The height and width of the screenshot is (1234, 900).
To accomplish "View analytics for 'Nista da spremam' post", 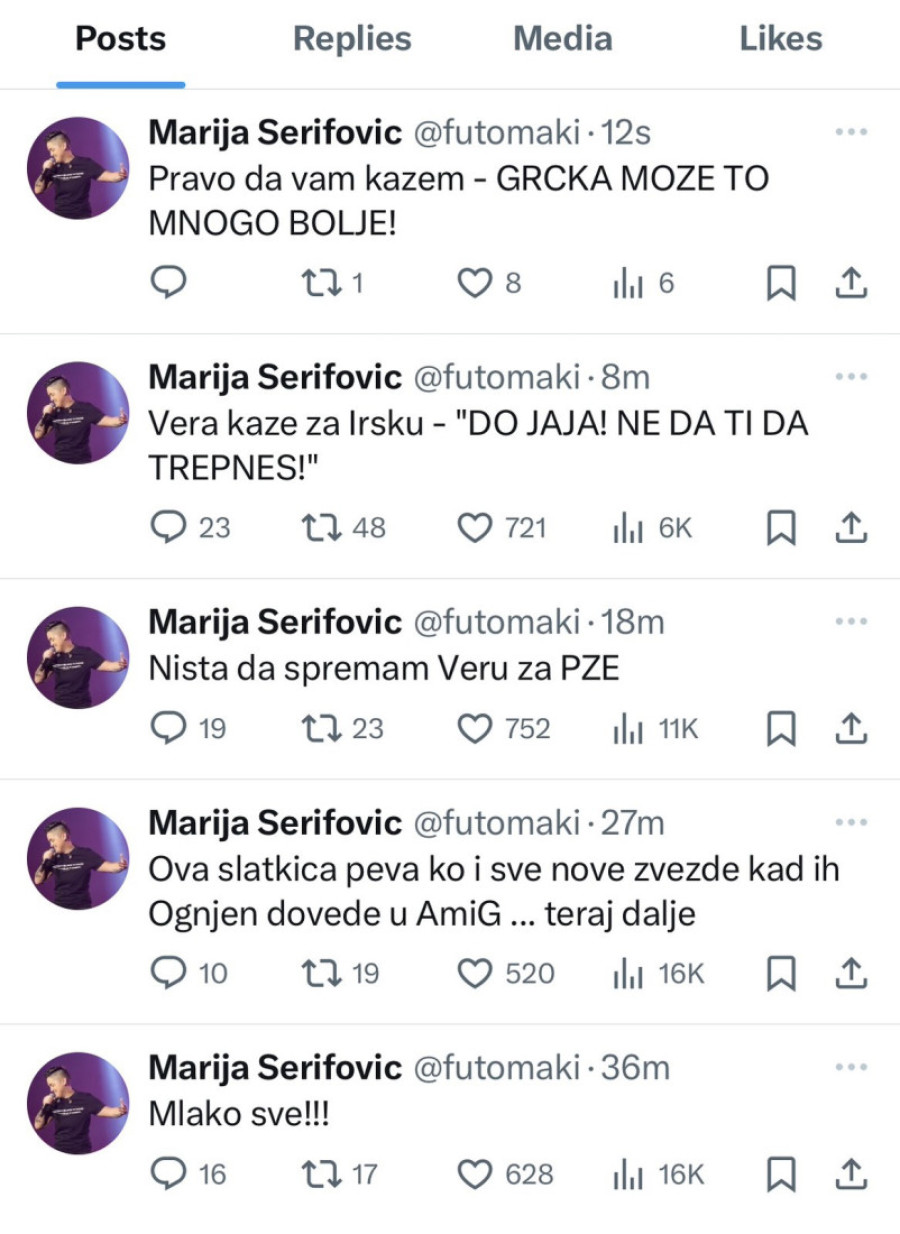I will [x=626, y=728].
